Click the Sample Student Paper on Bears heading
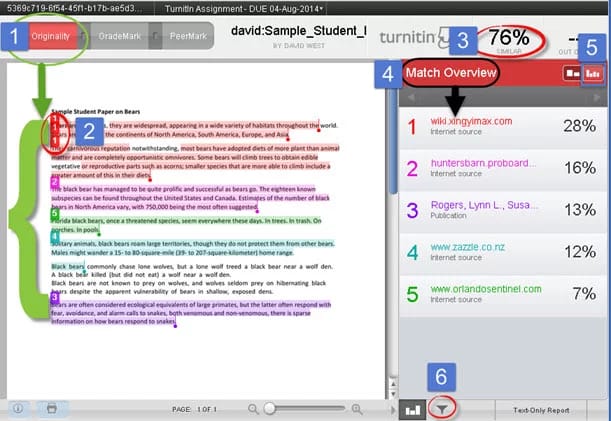This screenshot has height=421, width=611. pyautogui.click(x=95, y=111)
